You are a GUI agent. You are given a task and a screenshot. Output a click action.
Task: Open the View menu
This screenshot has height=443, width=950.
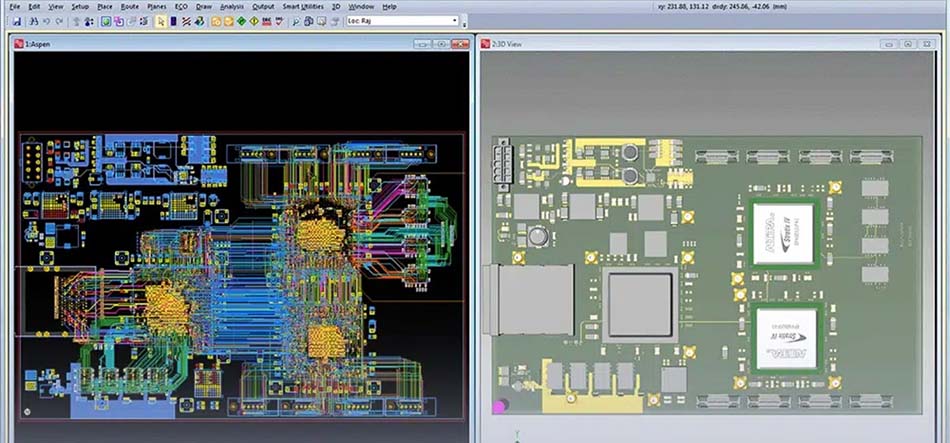tap(56, 7)
